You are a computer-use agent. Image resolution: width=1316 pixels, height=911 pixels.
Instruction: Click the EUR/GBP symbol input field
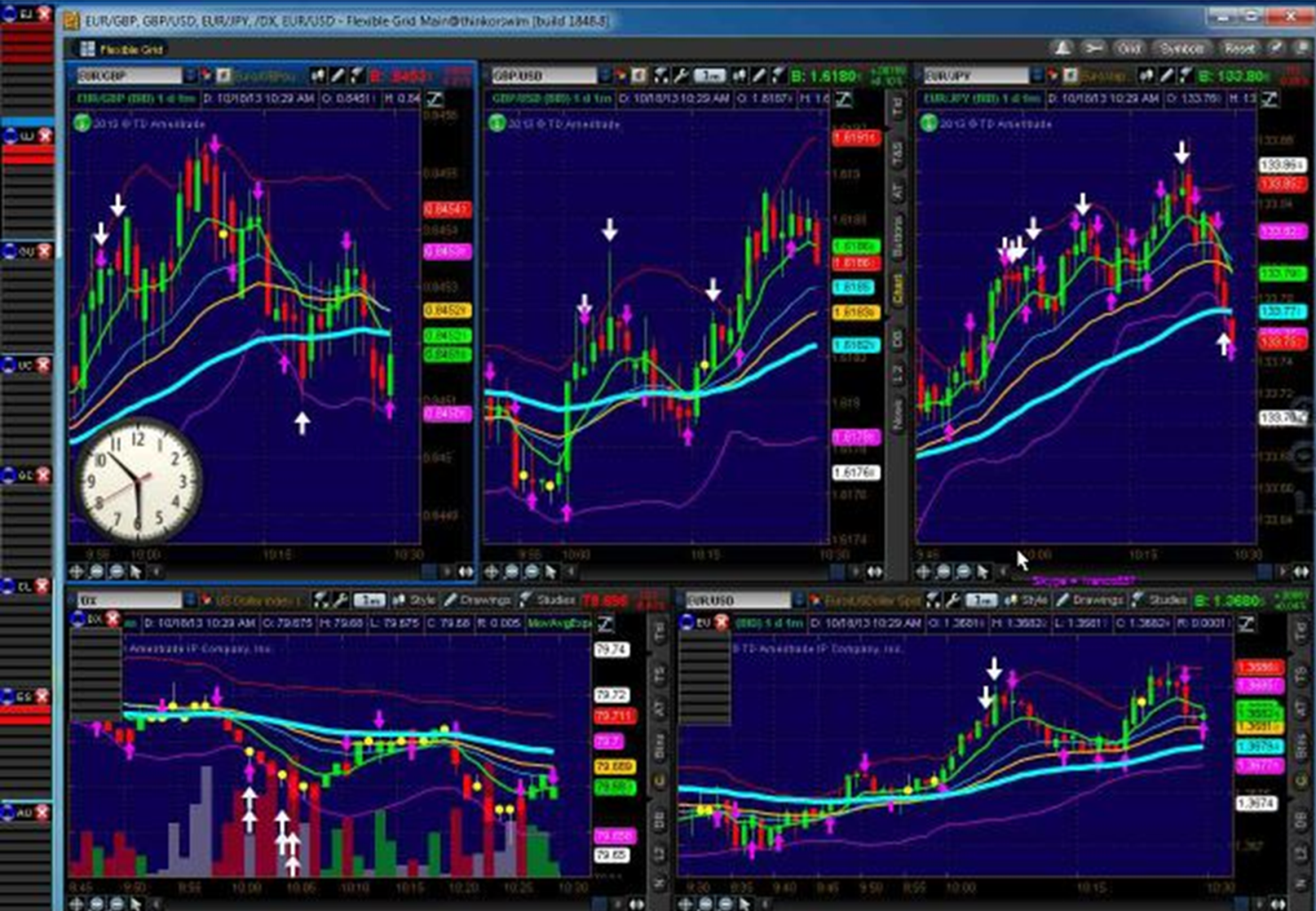128,76
